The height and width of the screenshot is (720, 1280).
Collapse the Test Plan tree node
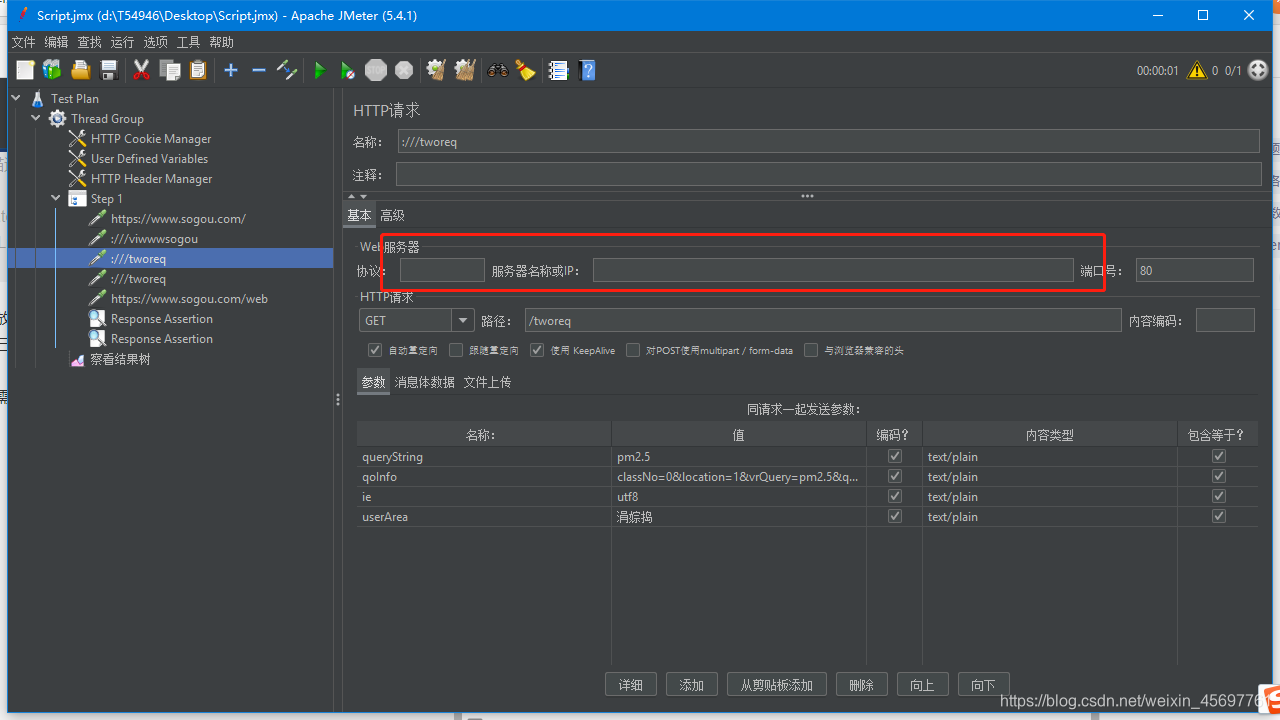pos(17,98)
